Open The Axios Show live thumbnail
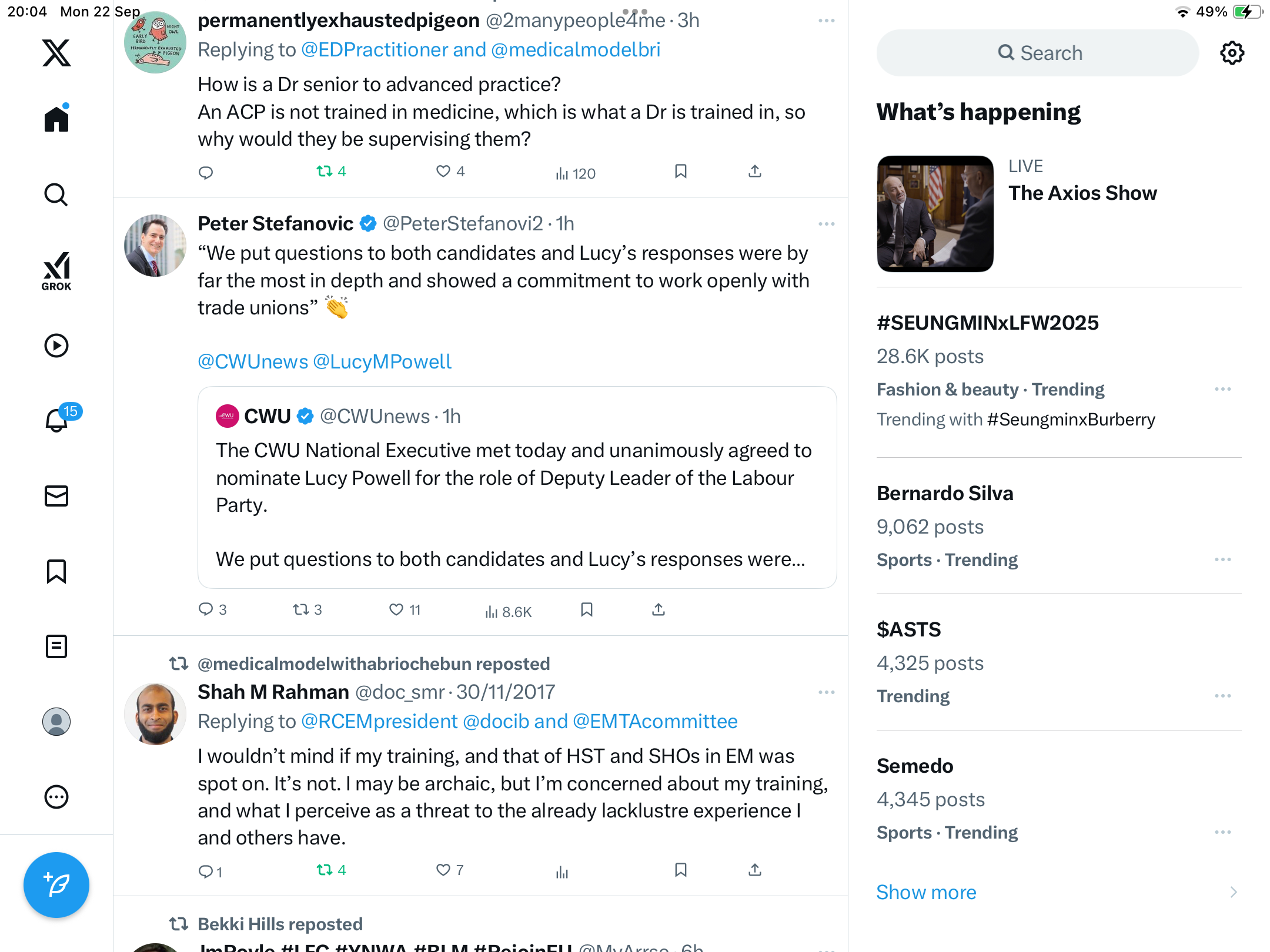Image resolution: width=1270 pixels, height=952 pixels. 935,214
